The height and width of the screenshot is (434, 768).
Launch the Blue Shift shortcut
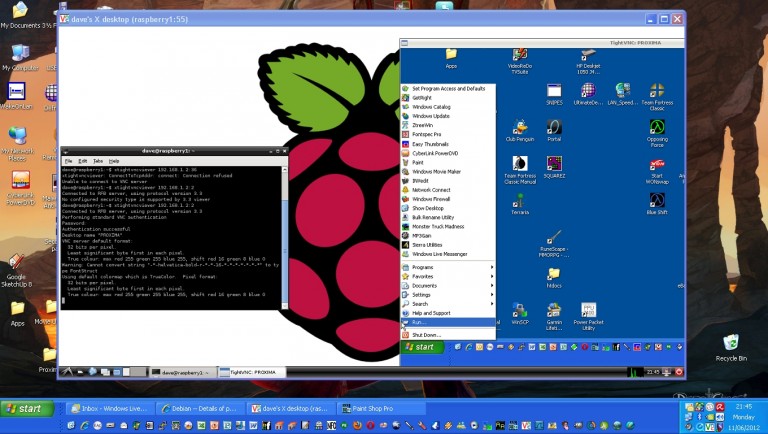tap(657, 203)
